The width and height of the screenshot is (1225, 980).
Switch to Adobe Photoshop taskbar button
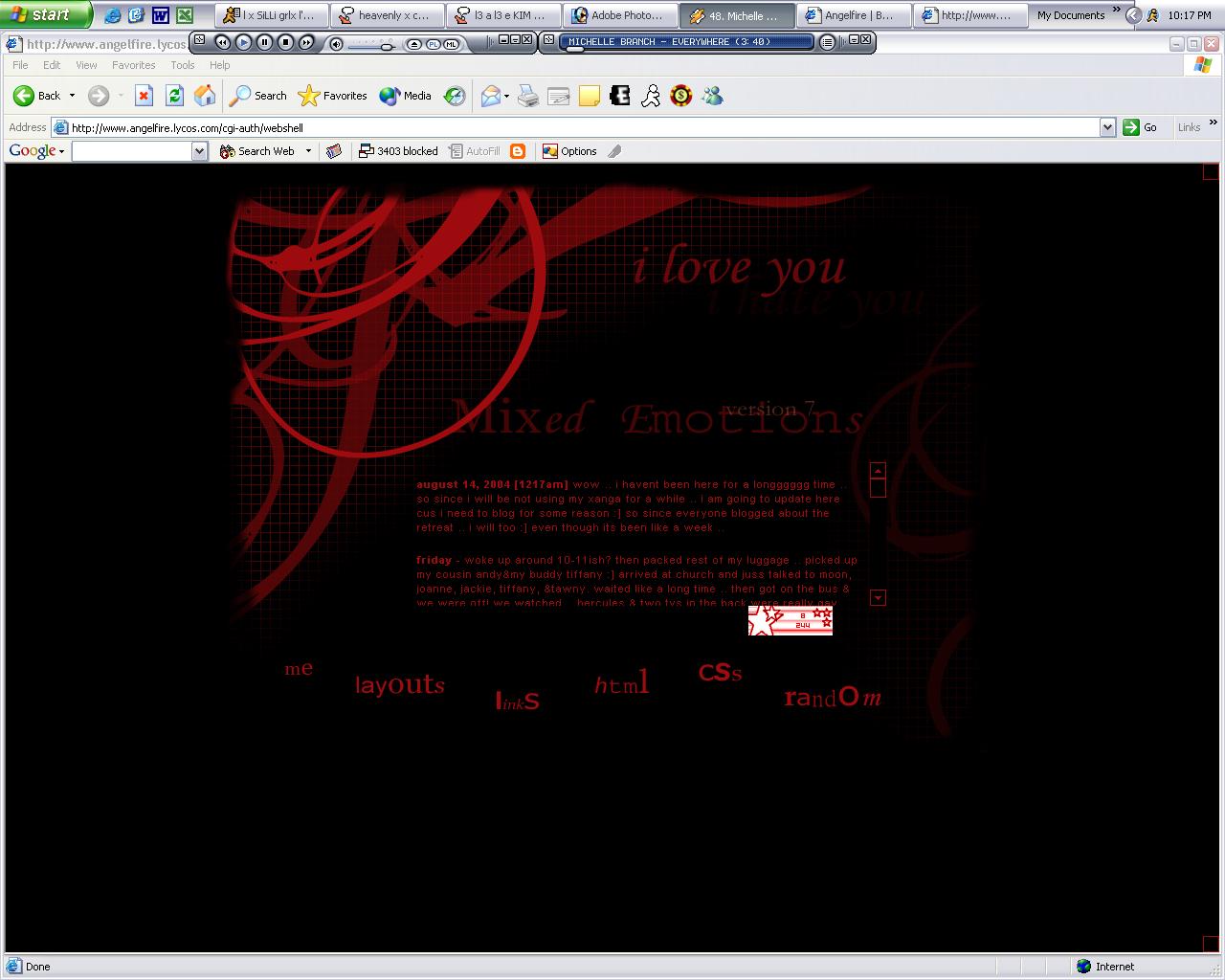[x=622, y=15]
